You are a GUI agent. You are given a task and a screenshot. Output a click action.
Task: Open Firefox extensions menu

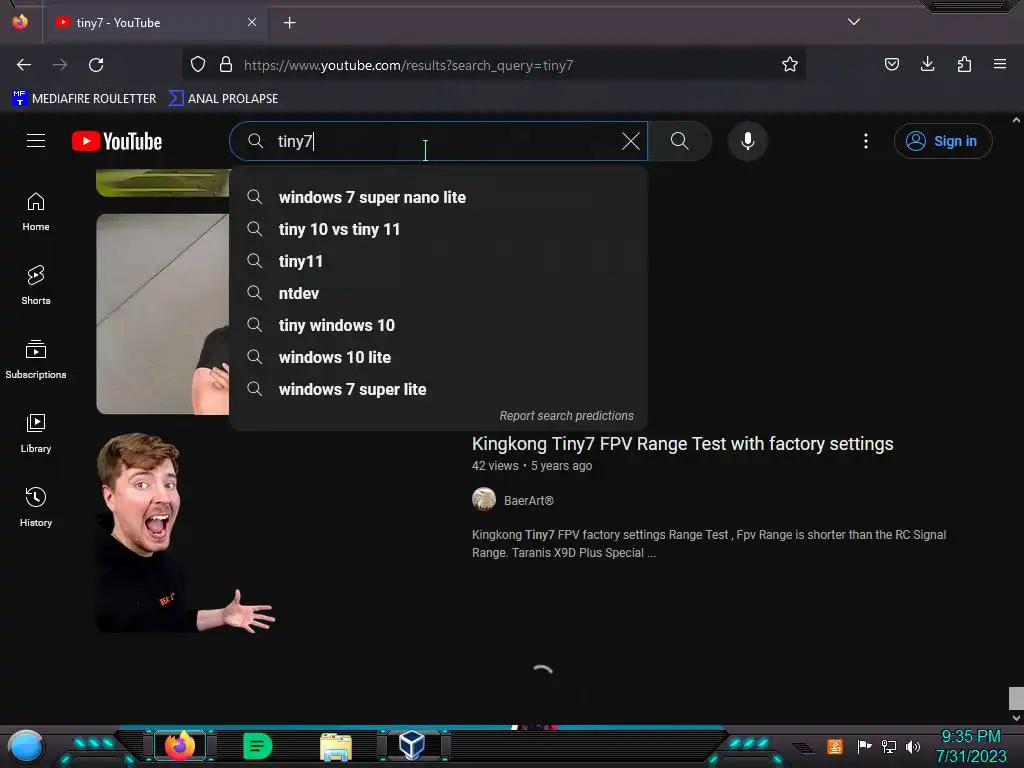(x=964, y=64)
